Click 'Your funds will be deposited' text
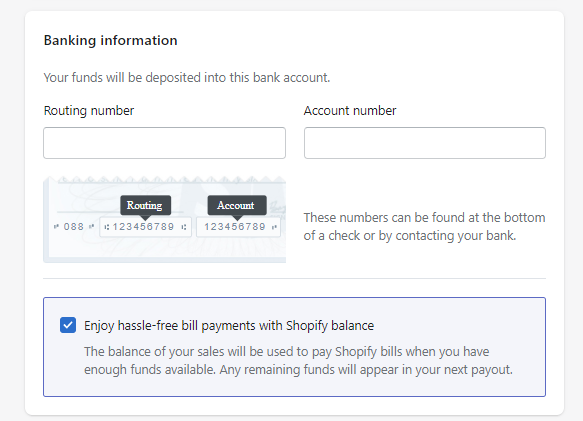The height and width of the screenshot is (421, 583). [x=187, y=78]
